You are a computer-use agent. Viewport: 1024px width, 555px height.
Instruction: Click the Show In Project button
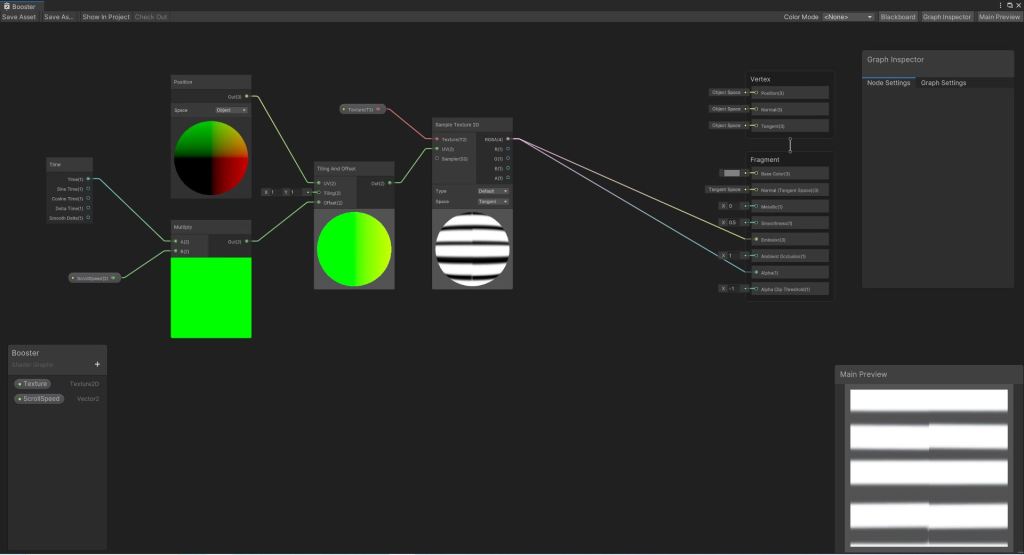point(106,17)
